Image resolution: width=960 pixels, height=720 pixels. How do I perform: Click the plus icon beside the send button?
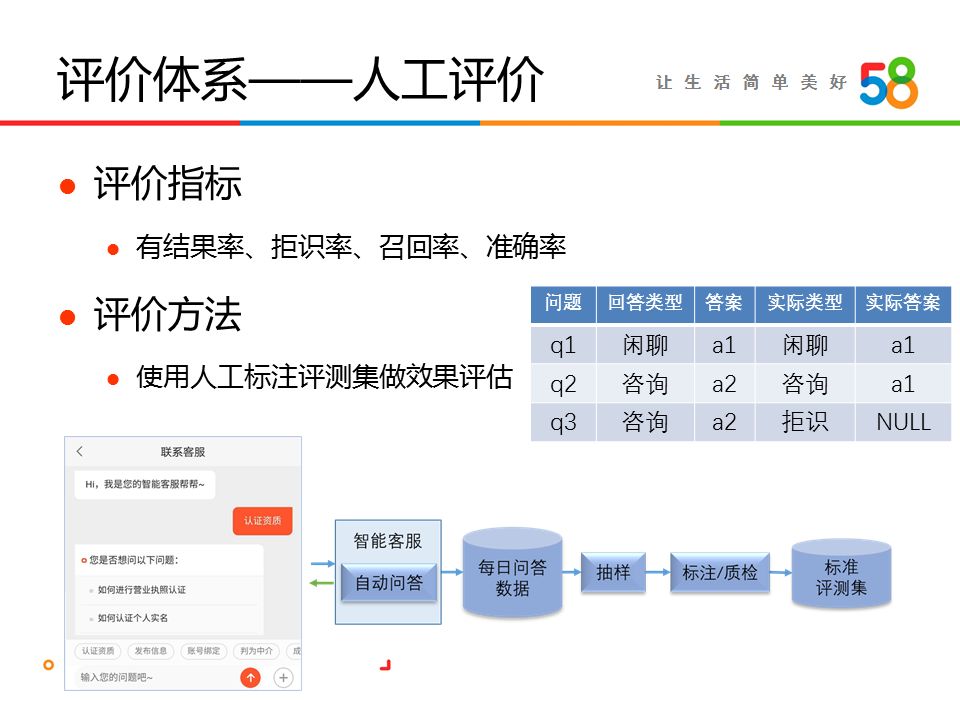pos(283,677)
